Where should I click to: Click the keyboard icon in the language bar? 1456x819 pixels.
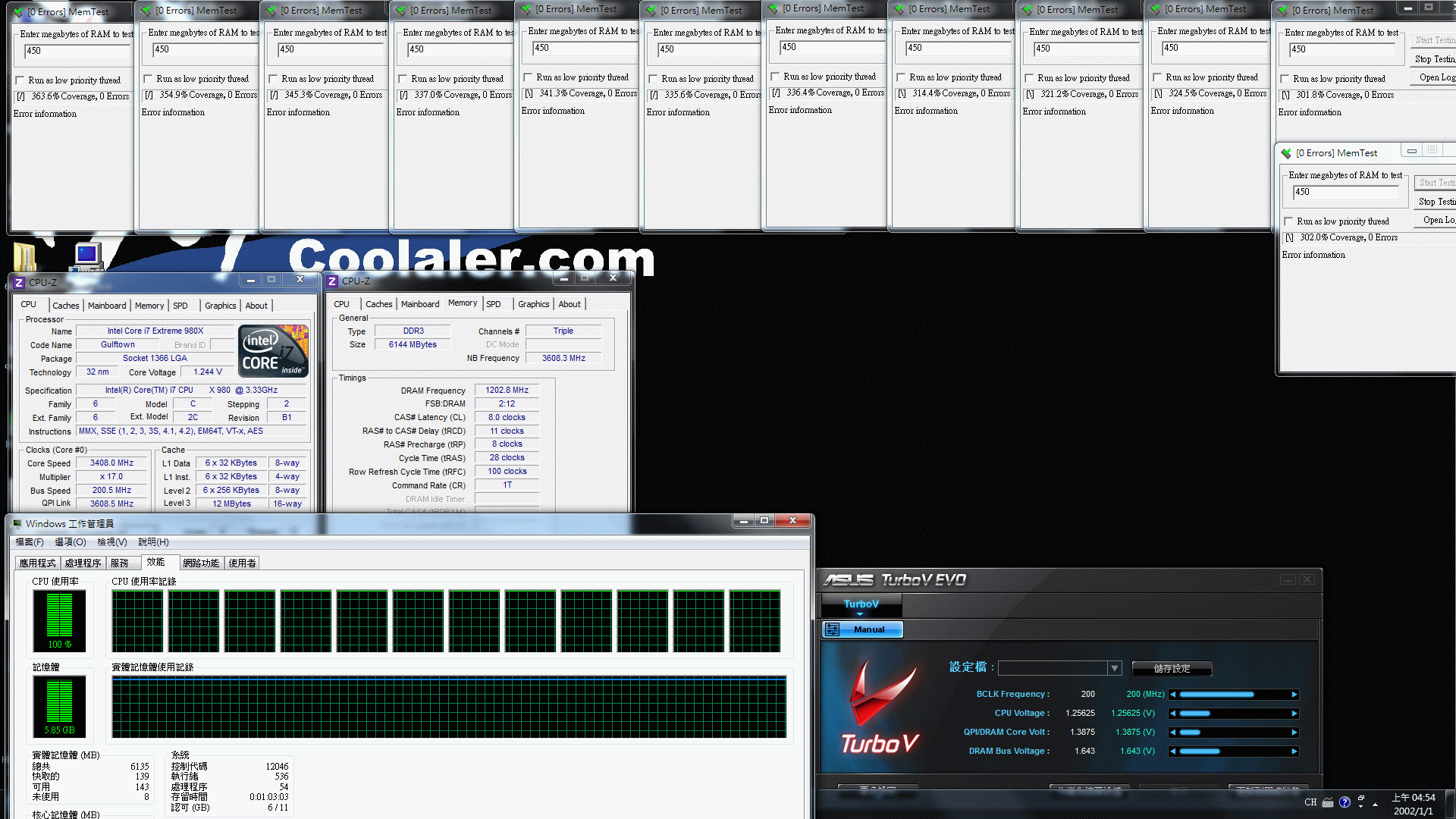[1328, 802]
